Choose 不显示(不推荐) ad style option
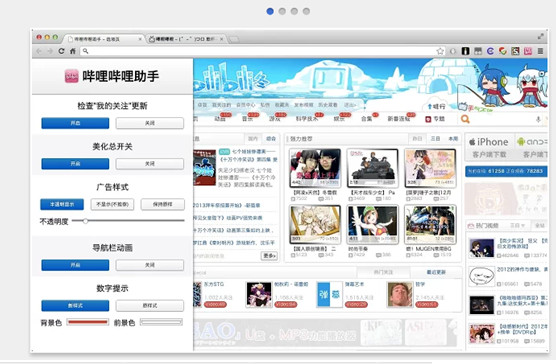 click(x=112, y=204)
